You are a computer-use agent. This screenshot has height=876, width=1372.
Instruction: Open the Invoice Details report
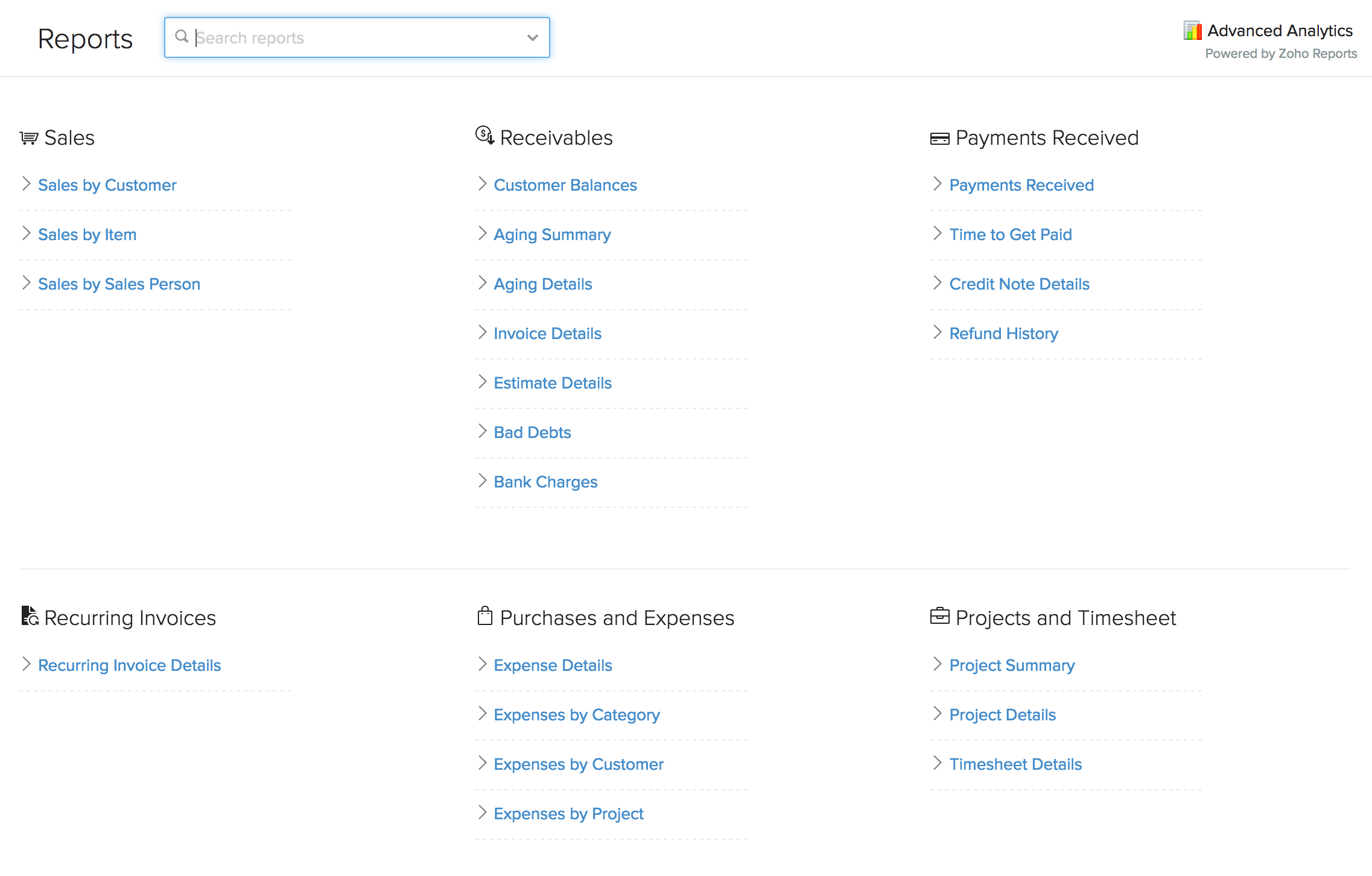coord(547,334)
